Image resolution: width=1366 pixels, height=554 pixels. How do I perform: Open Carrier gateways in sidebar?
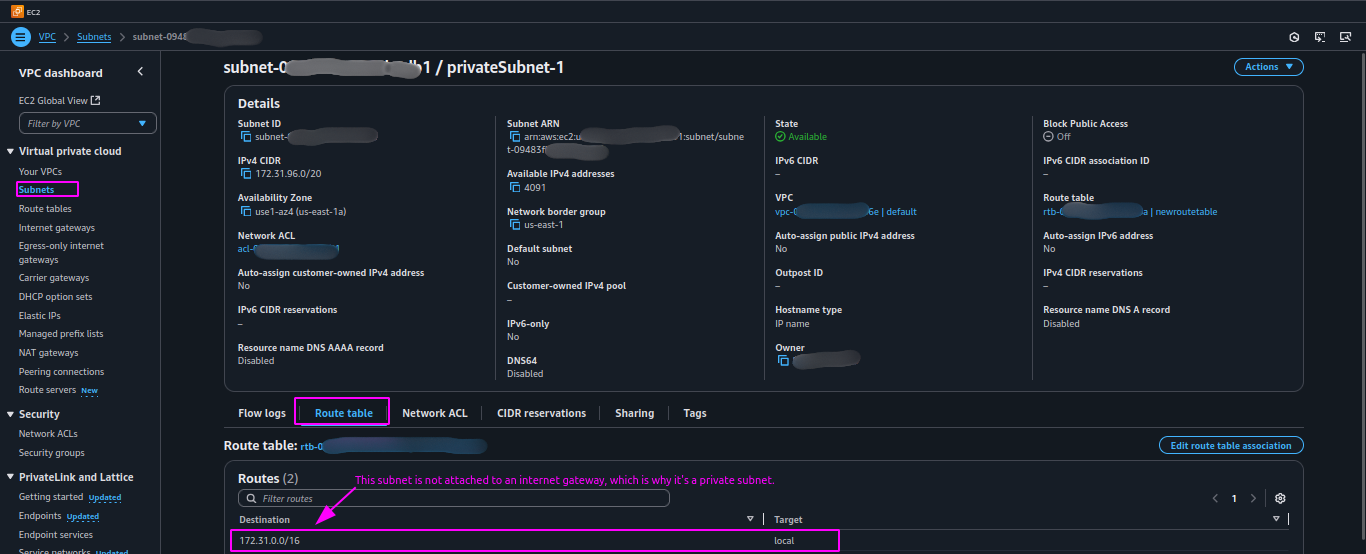54,278
